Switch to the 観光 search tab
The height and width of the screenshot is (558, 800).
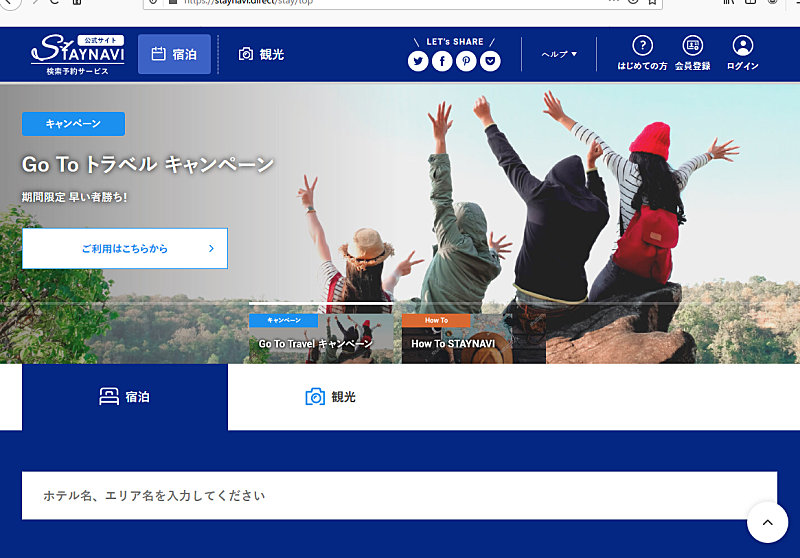click(x=331, y=397)
